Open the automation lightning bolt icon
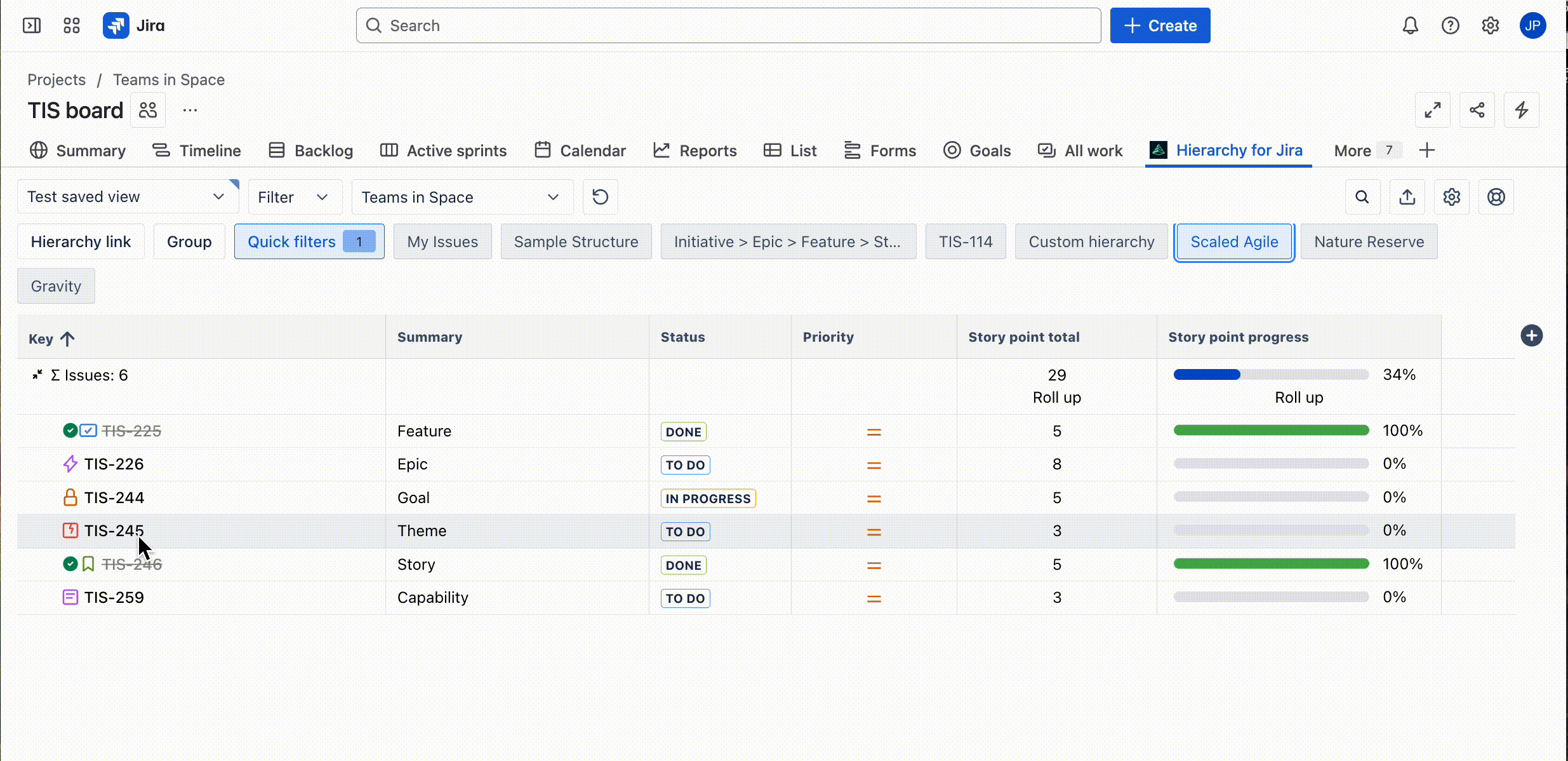1568x761 pixels. [x=1522, y=110]
